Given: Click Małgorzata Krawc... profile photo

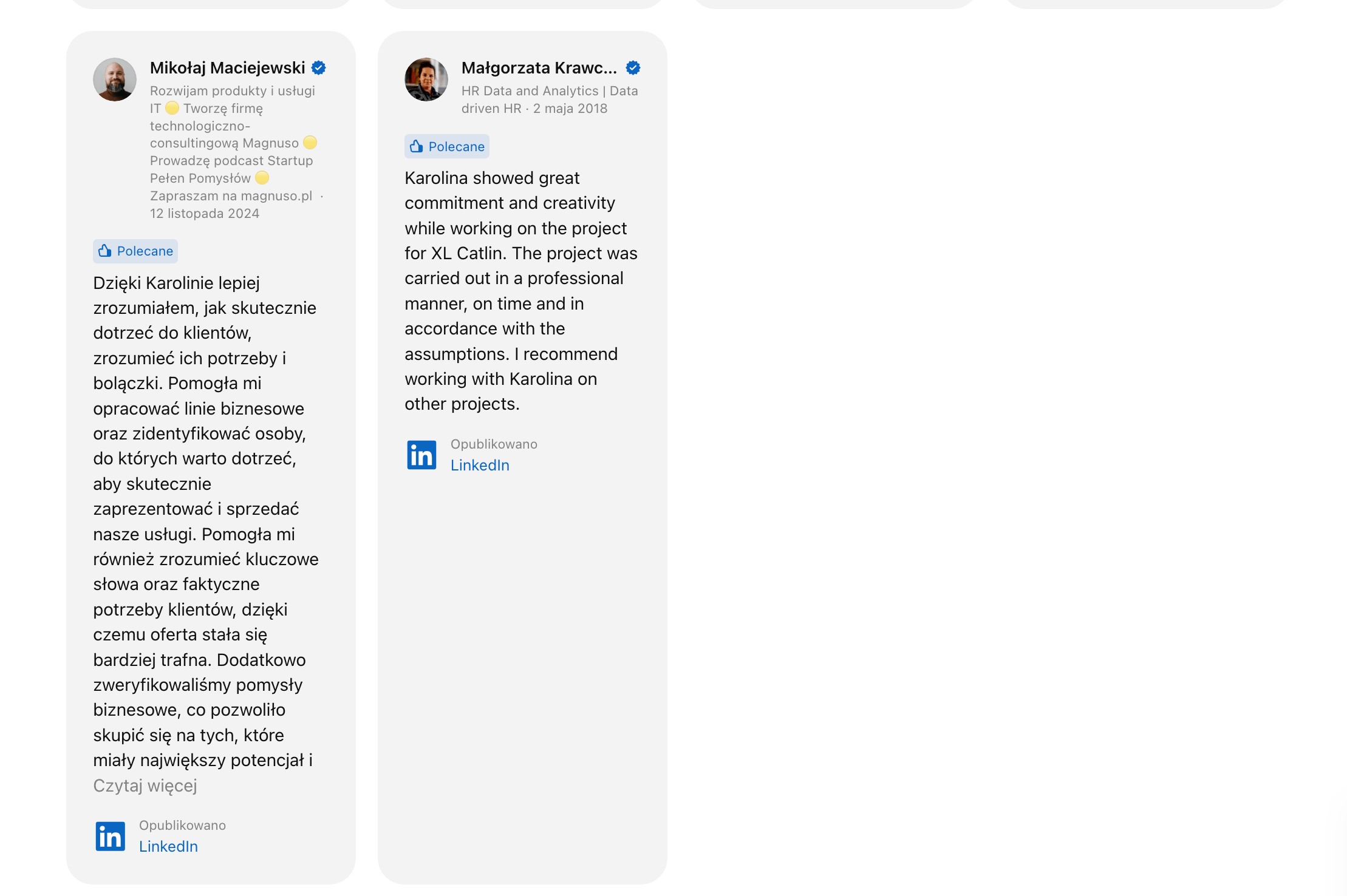Looking at the screenshot, I should 426,80.
